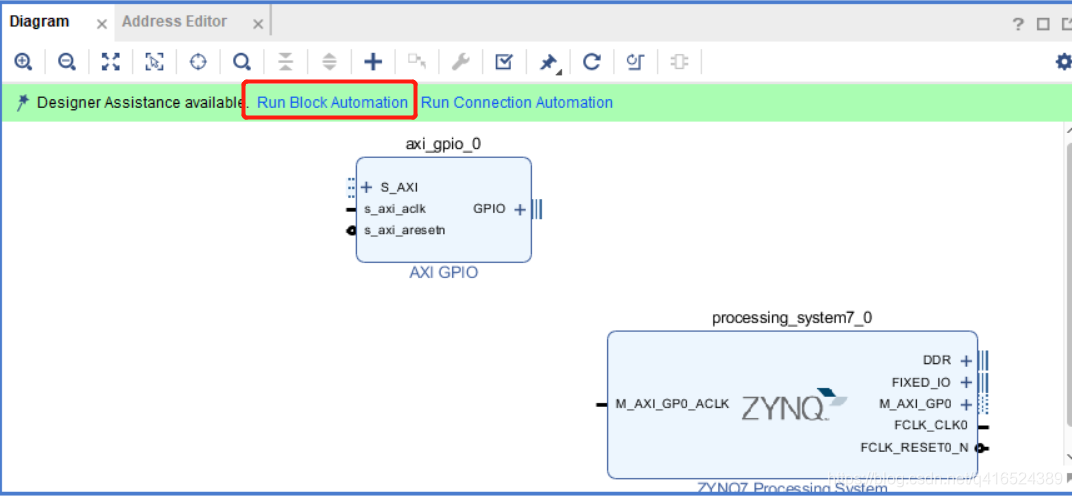Maximize the Diagram panel

point(1043,25)
